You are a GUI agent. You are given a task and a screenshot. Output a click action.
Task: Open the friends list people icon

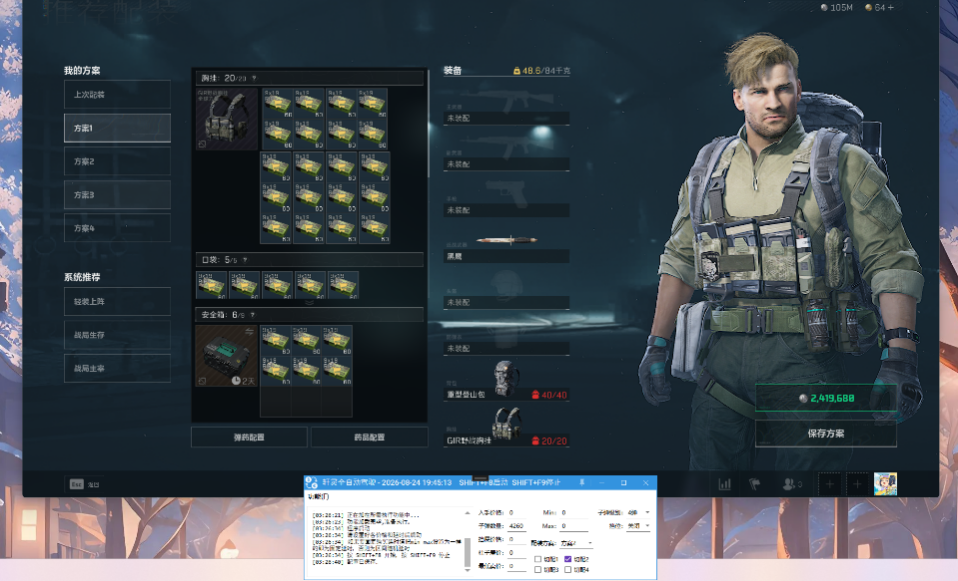click(791, 484)
